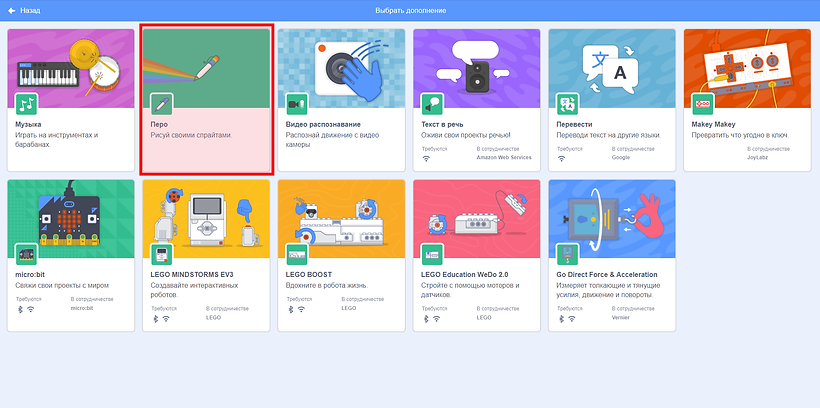Open the micro:bit banner image
Viewport: 820px width, 408px height.
click(71, 219)
